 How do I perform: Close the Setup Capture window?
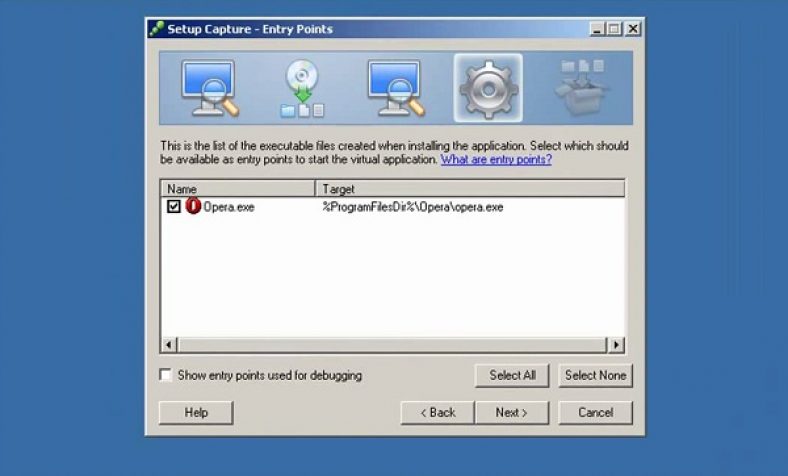(x=633, y=29)
